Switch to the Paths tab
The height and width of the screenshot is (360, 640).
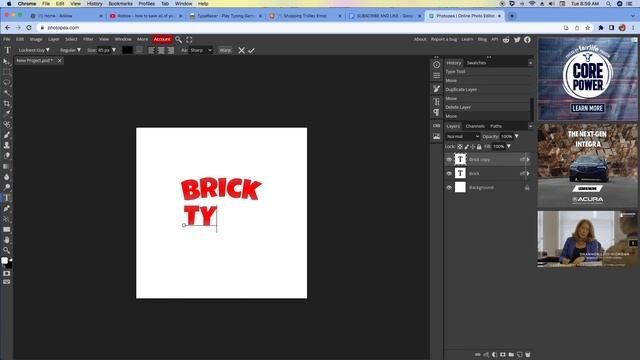point(496,126)
